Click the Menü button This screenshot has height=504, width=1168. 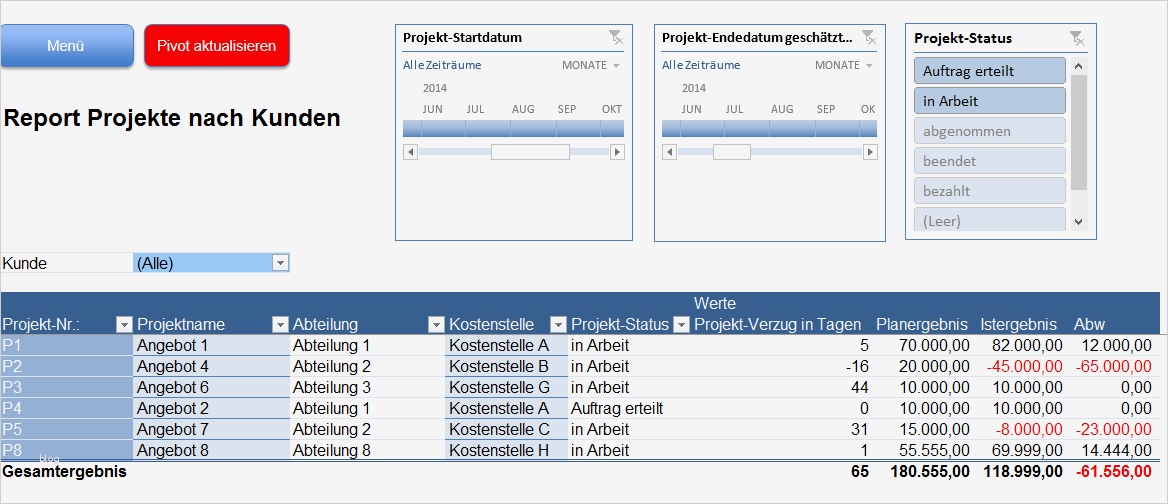(x=67, y=46)
